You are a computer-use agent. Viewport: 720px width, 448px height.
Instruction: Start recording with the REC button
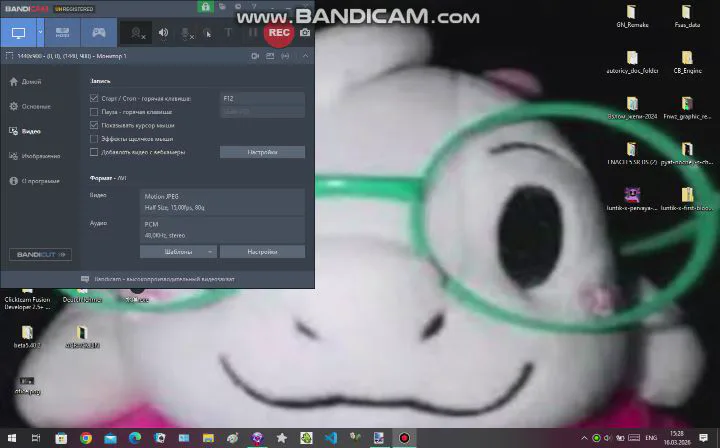pos(279,33)
